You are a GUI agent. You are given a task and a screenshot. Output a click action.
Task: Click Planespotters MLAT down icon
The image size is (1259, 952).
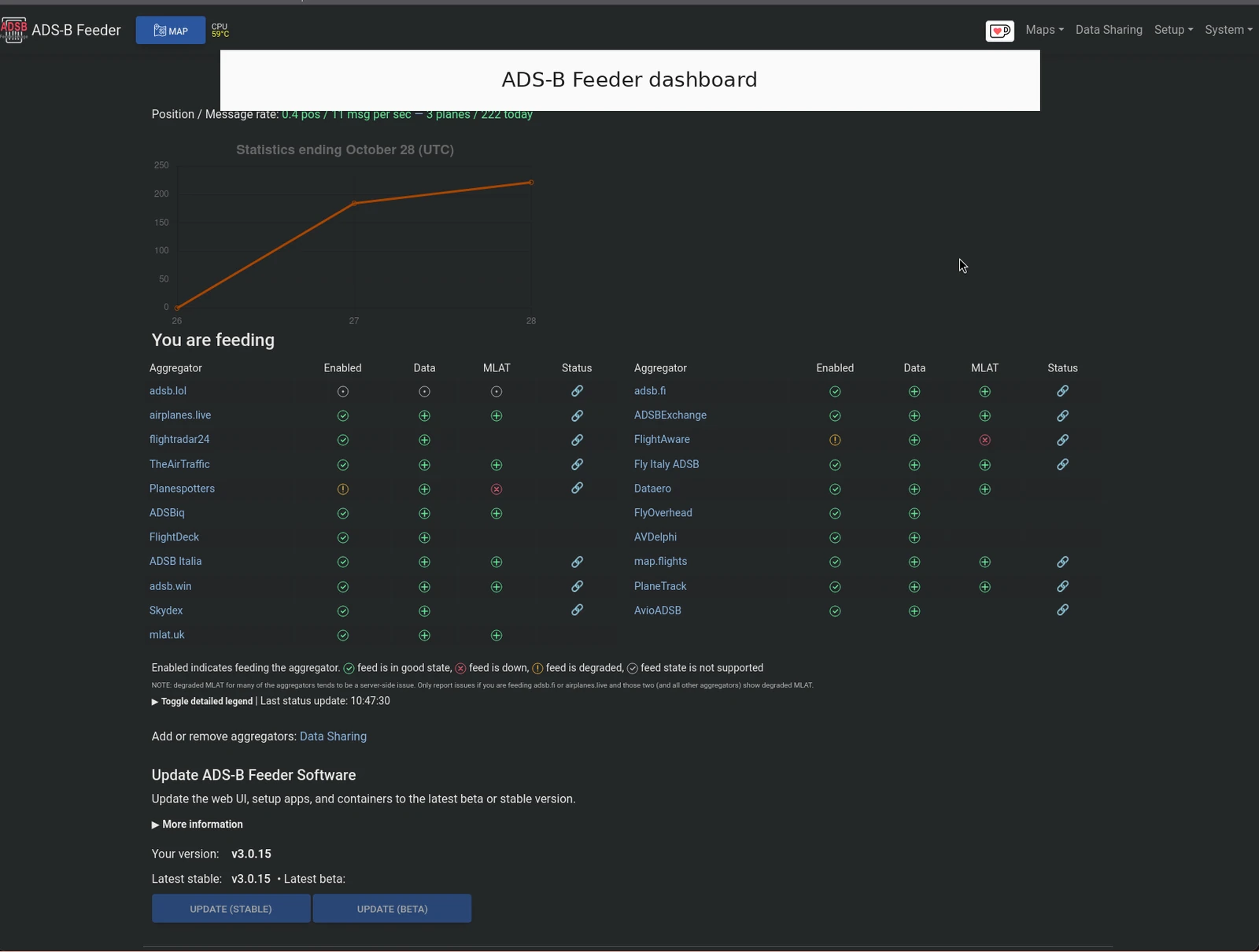coord(497,489)
